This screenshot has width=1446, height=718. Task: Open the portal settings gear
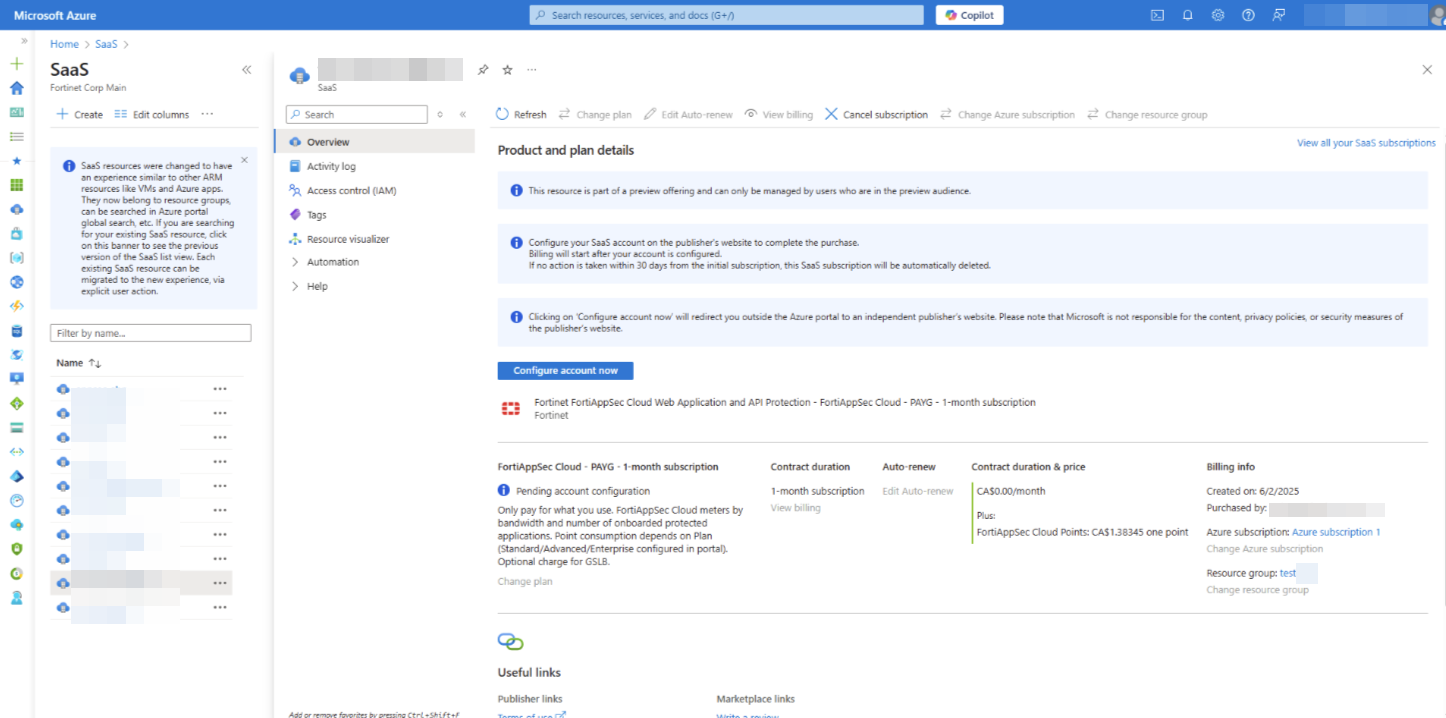pyautogui.click(x=1217, y=14)
